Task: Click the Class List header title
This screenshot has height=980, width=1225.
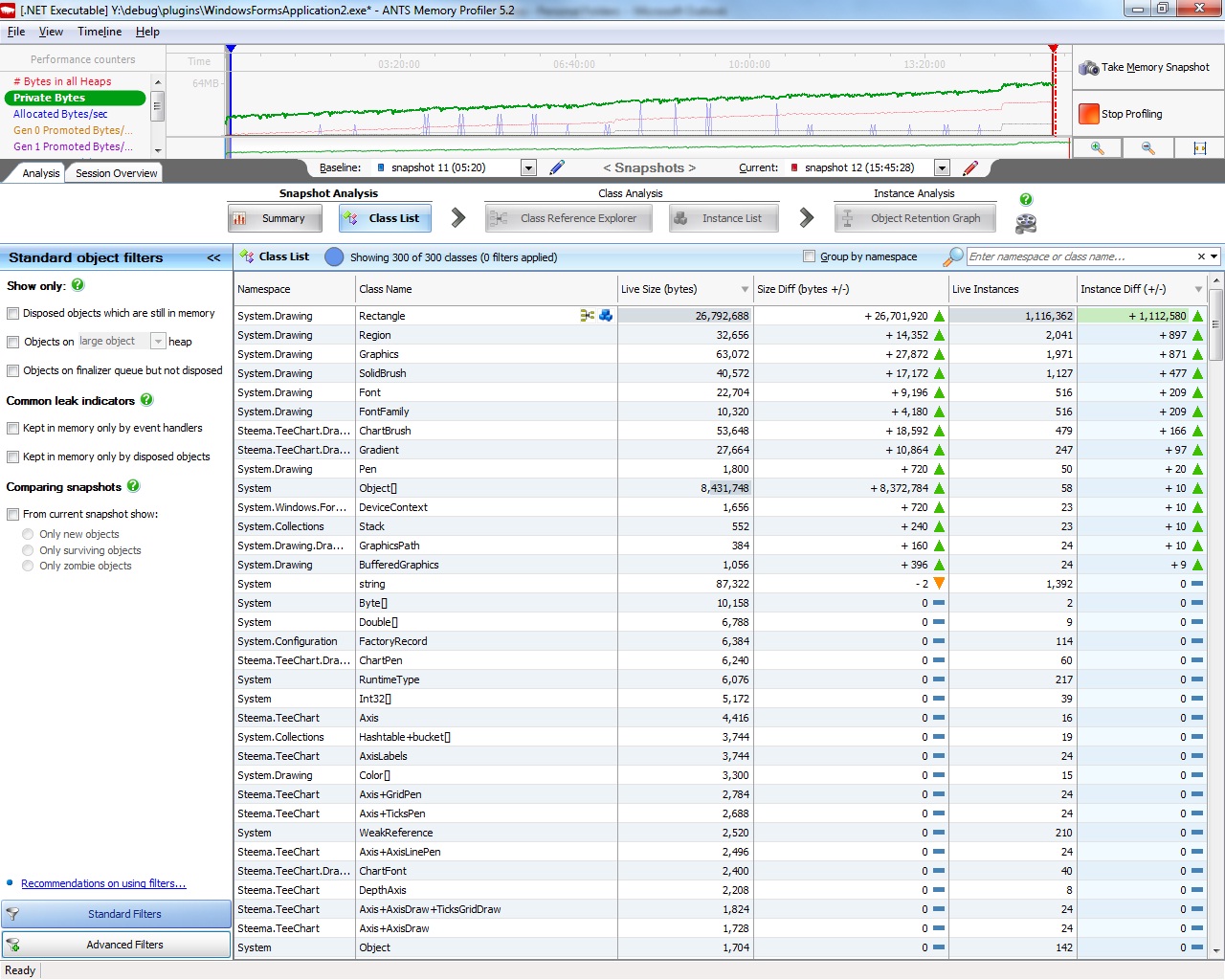Action: 284,256
